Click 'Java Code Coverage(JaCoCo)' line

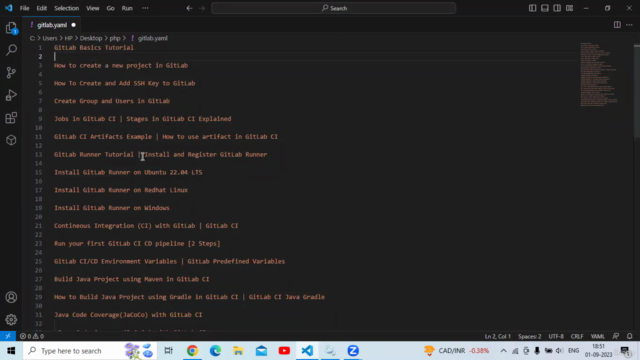[x=128, y=315]
